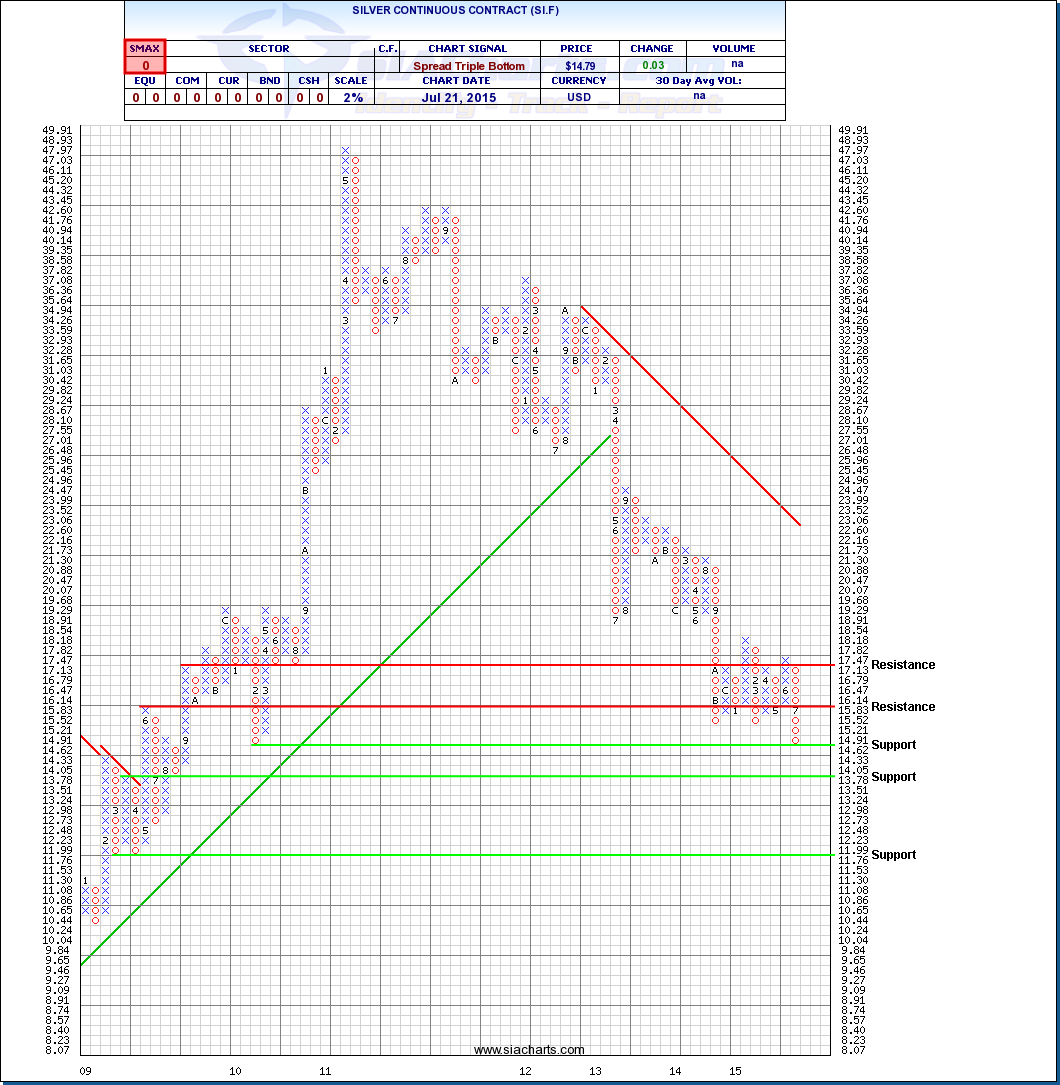The image size is (1060, 1085).
Task: Click the Support label near 13.78
Action: tap(893, 777)
